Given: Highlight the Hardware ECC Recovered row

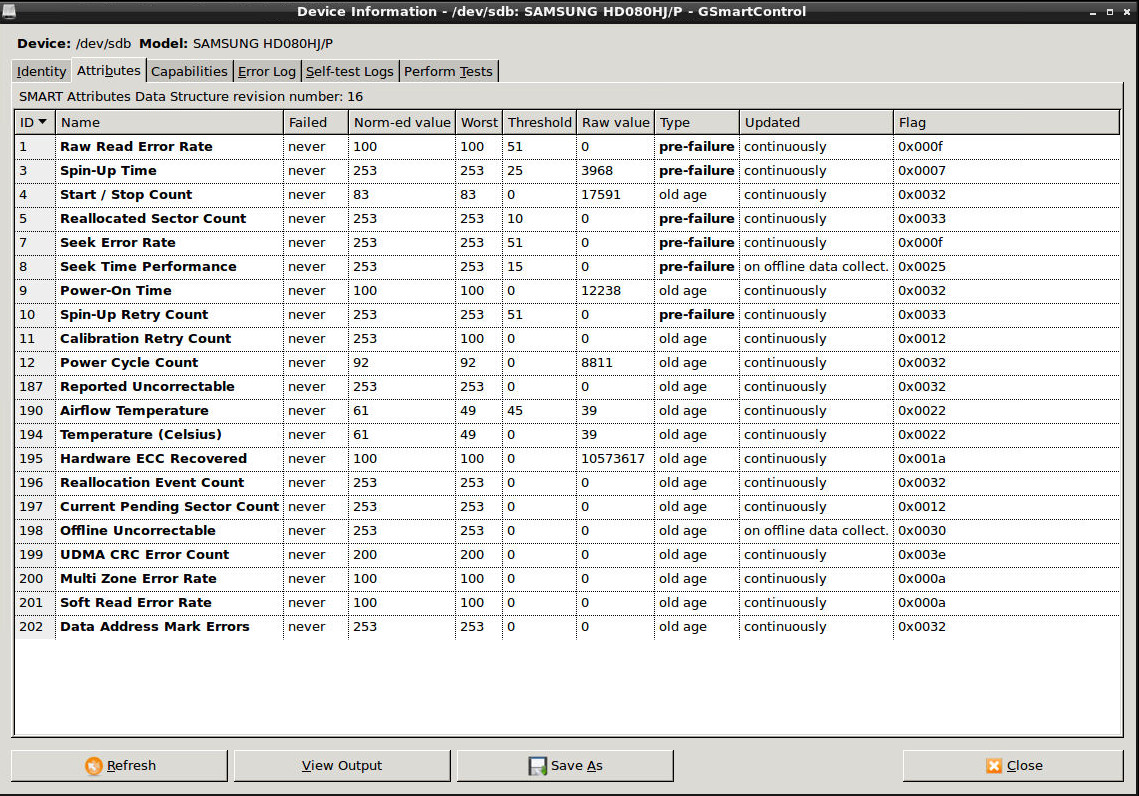Looking at the screenshot, I should tap(153, 459).
